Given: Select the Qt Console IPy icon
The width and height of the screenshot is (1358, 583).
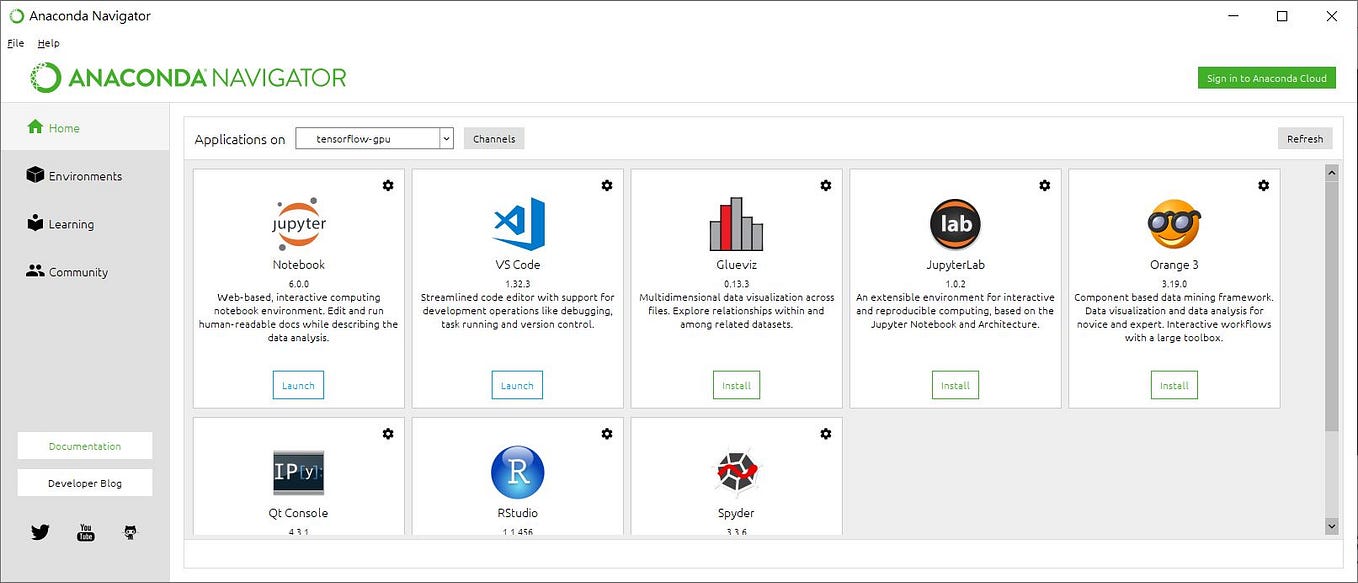Looking at the screenshot, I should [298, 471].
